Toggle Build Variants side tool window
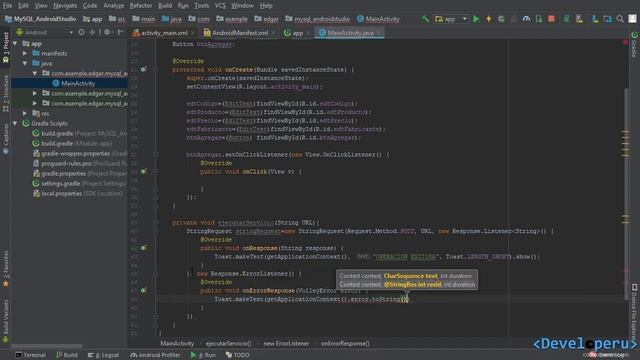 (x=5, y=321)
